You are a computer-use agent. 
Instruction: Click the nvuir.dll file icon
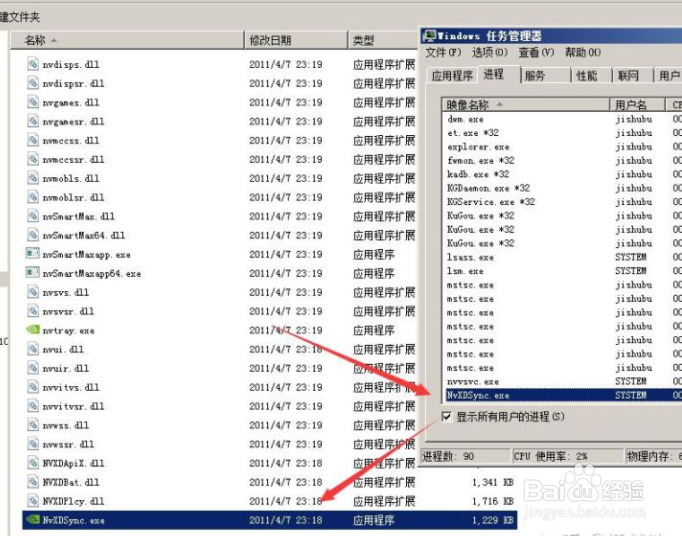point(33,368)
